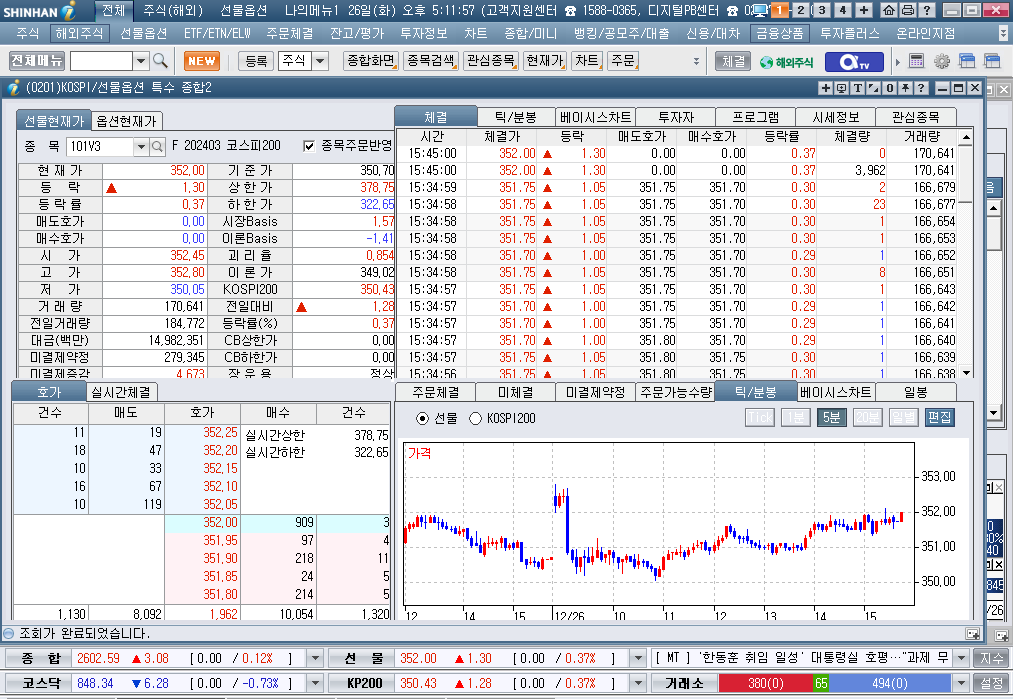The image size is (1013, 699).
Task: Open the 해외주식 menu
Action: (79, 33)
